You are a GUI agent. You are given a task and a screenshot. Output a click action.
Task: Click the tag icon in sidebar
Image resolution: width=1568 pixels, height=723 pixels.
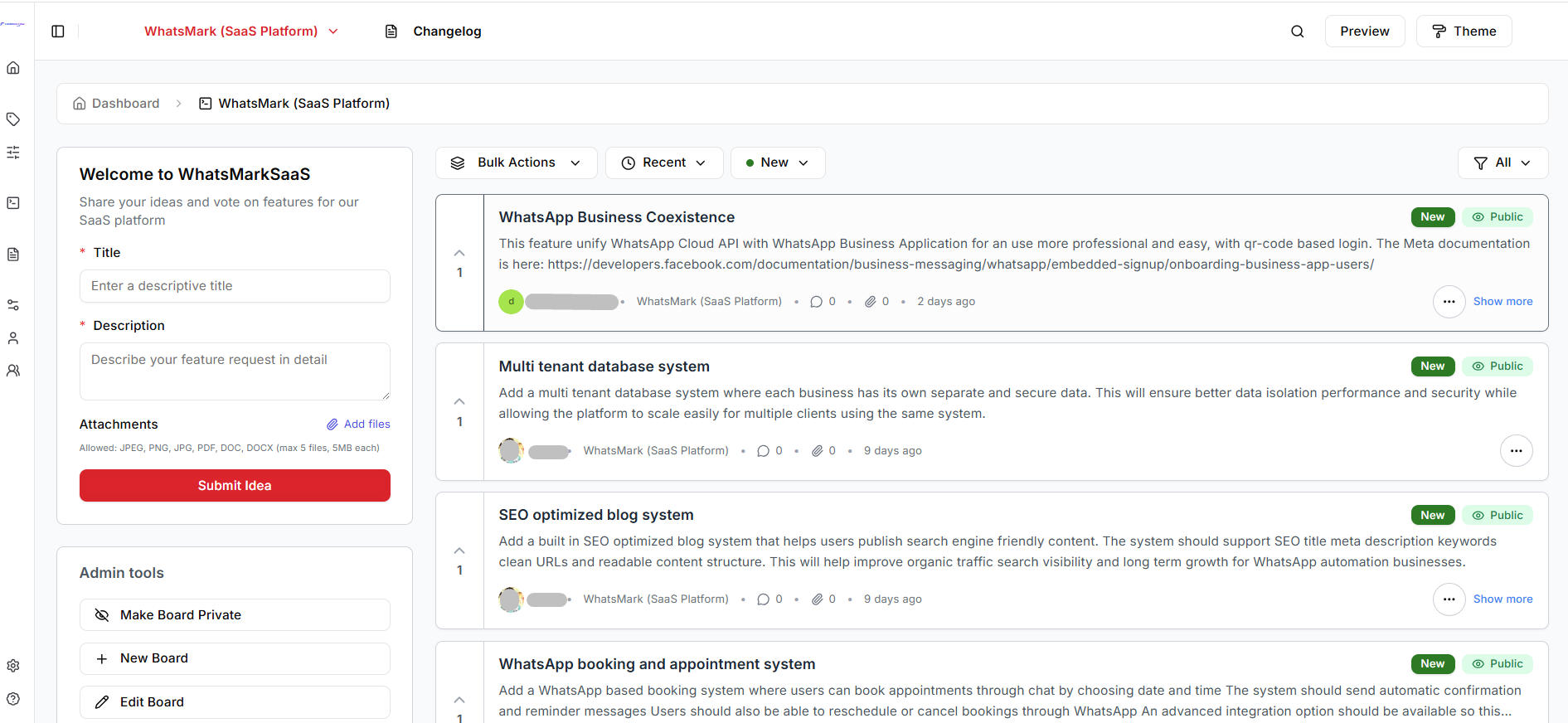(13, 119)
